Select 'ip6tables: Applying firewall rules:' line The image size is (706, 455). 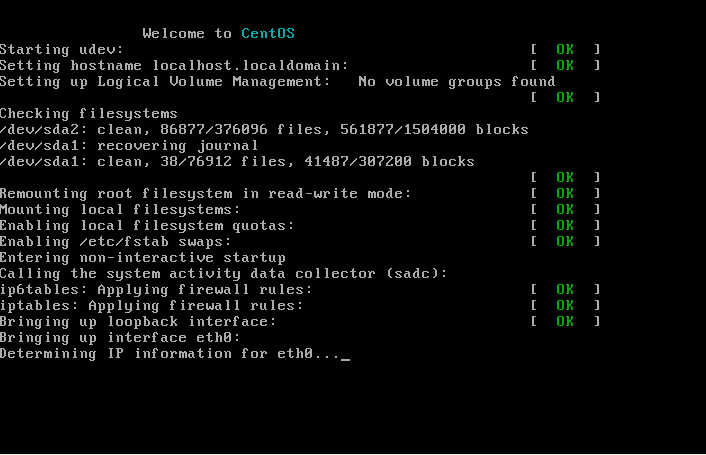pyautogui.click(x=156, y=290)
